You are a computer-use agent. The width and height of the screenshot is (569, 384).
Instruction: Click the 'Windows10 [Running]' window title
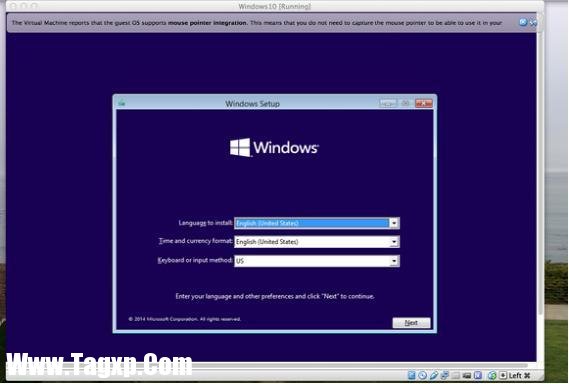pyautogui.click(x=275, y=6)
